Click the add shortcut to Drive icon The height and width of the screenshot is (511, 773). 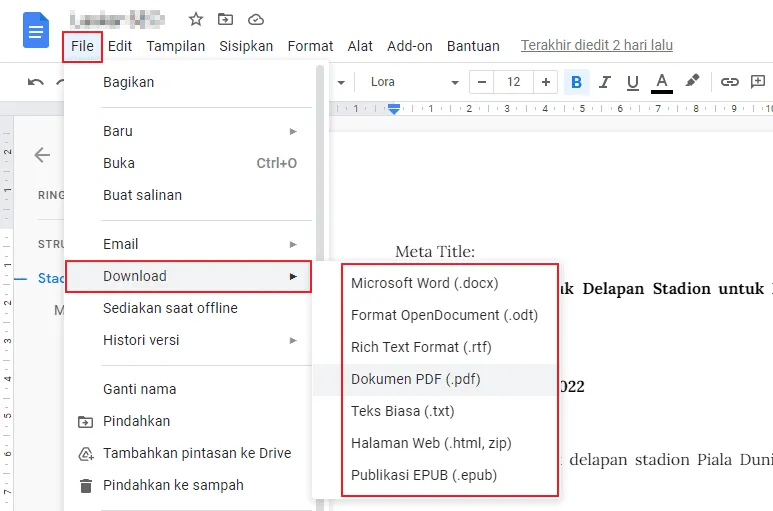[x=86, y=453]
